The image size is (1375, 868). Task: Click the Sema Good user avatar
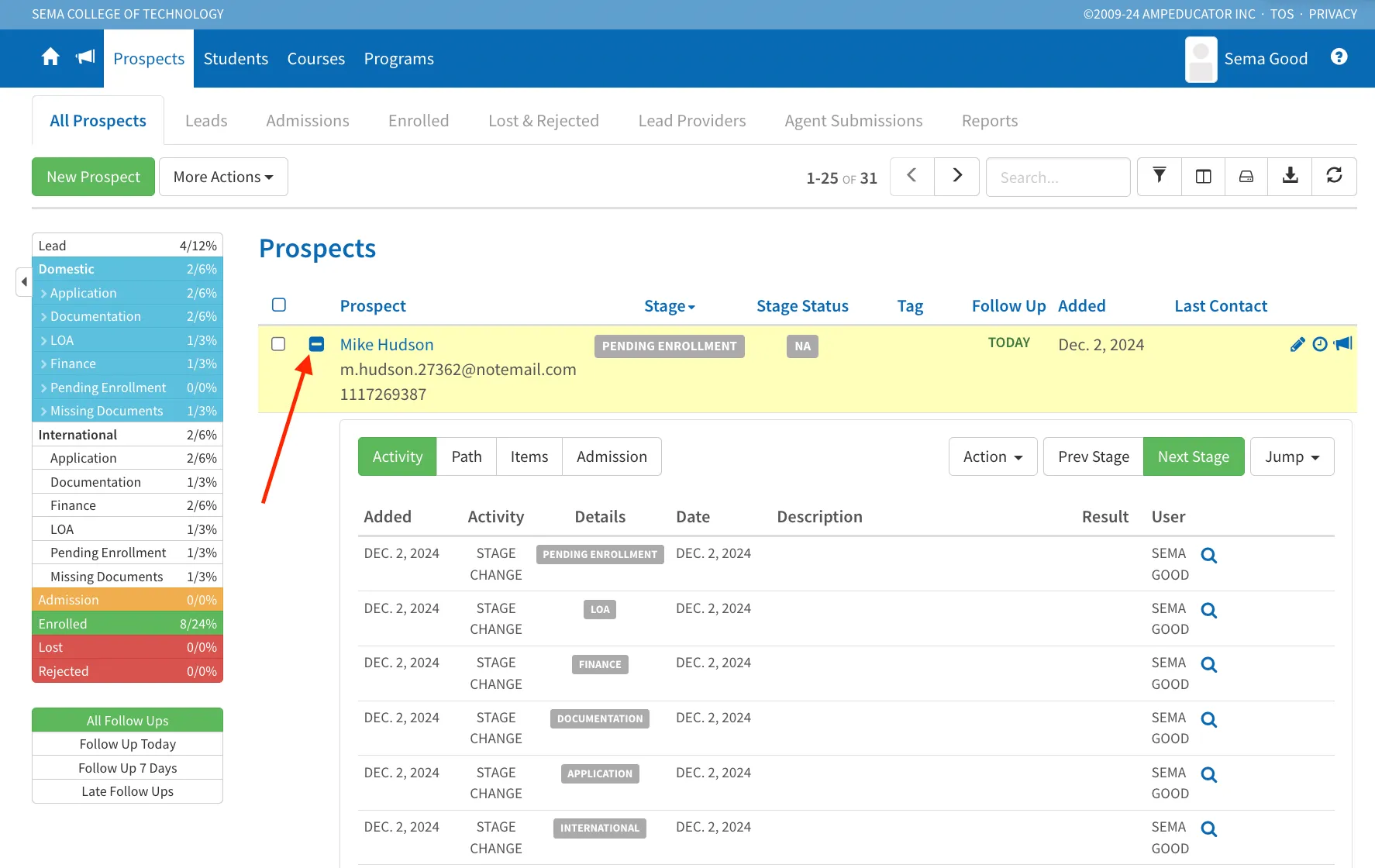click(1201, 59)
